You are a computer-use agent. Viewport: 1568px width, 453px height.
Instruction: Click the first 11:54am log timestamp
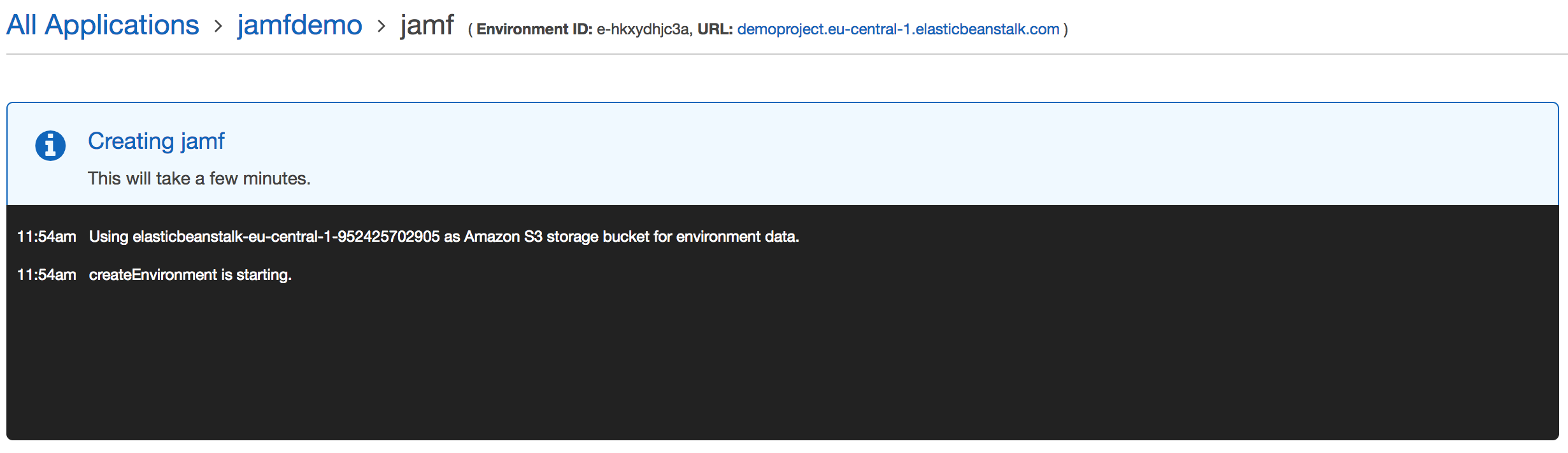pos(46,237)
